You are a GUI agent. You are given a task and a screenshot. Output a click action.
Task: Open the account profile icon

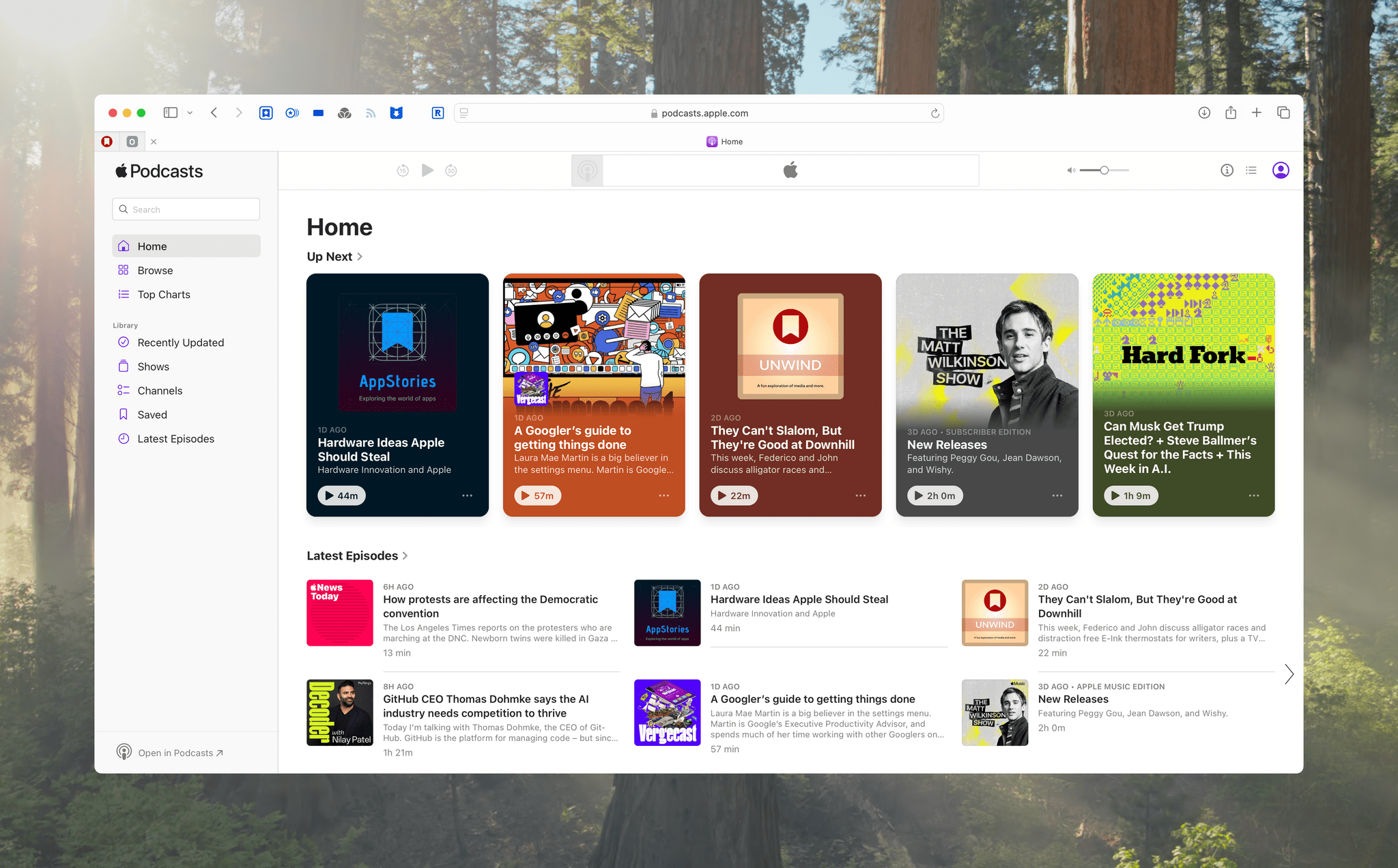1281,171
